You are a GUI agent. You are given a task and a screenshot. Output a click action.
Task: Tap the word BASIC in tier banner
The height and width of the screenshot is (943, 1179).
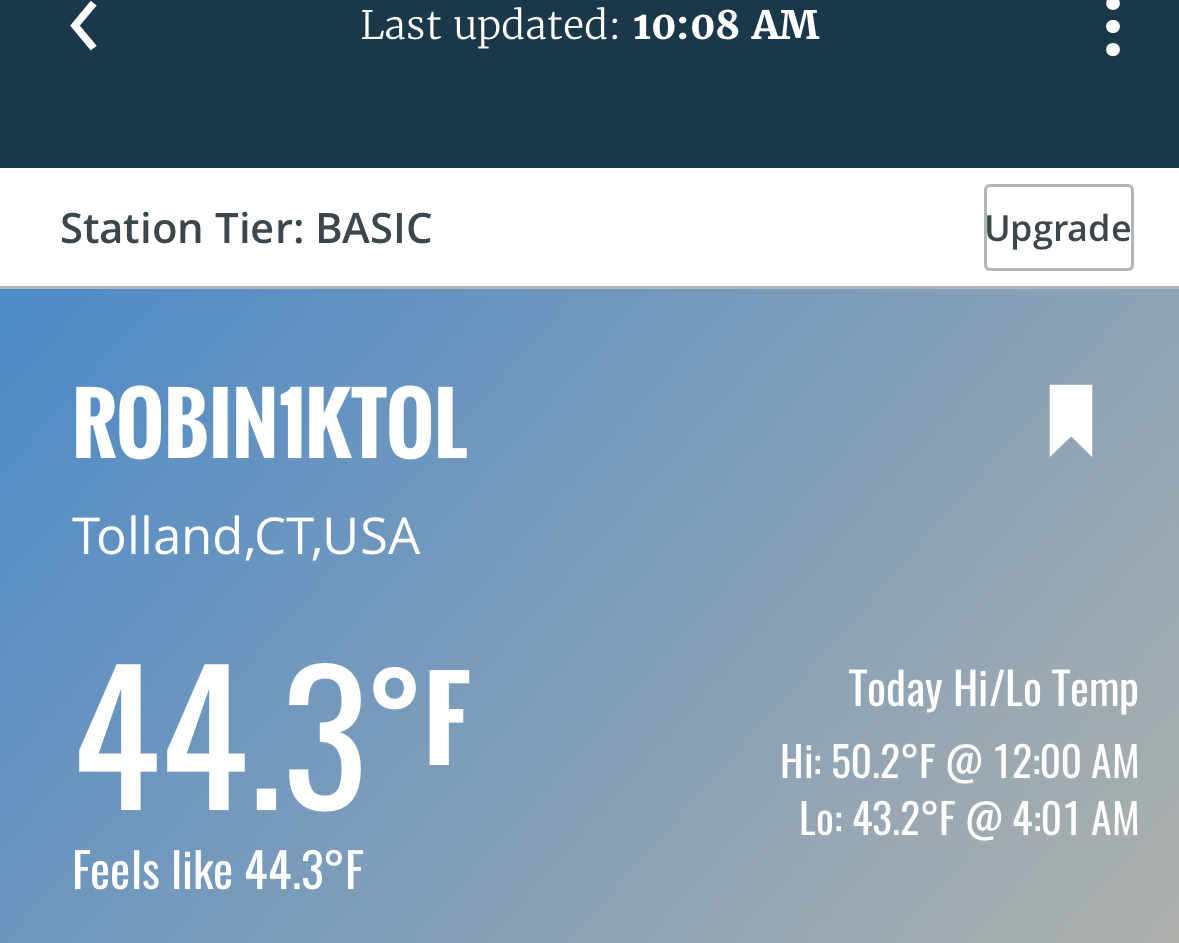374,228
